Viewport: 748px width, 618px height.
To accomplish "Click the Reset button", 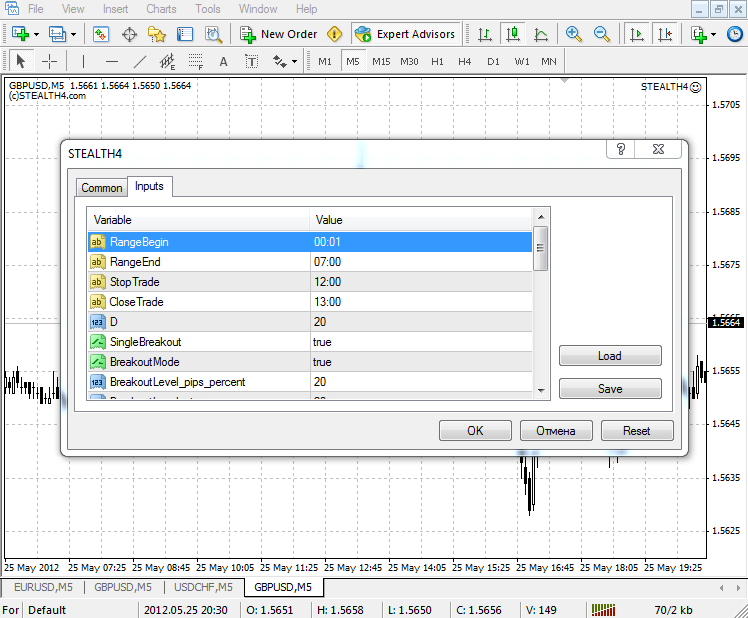I will 637,431.
